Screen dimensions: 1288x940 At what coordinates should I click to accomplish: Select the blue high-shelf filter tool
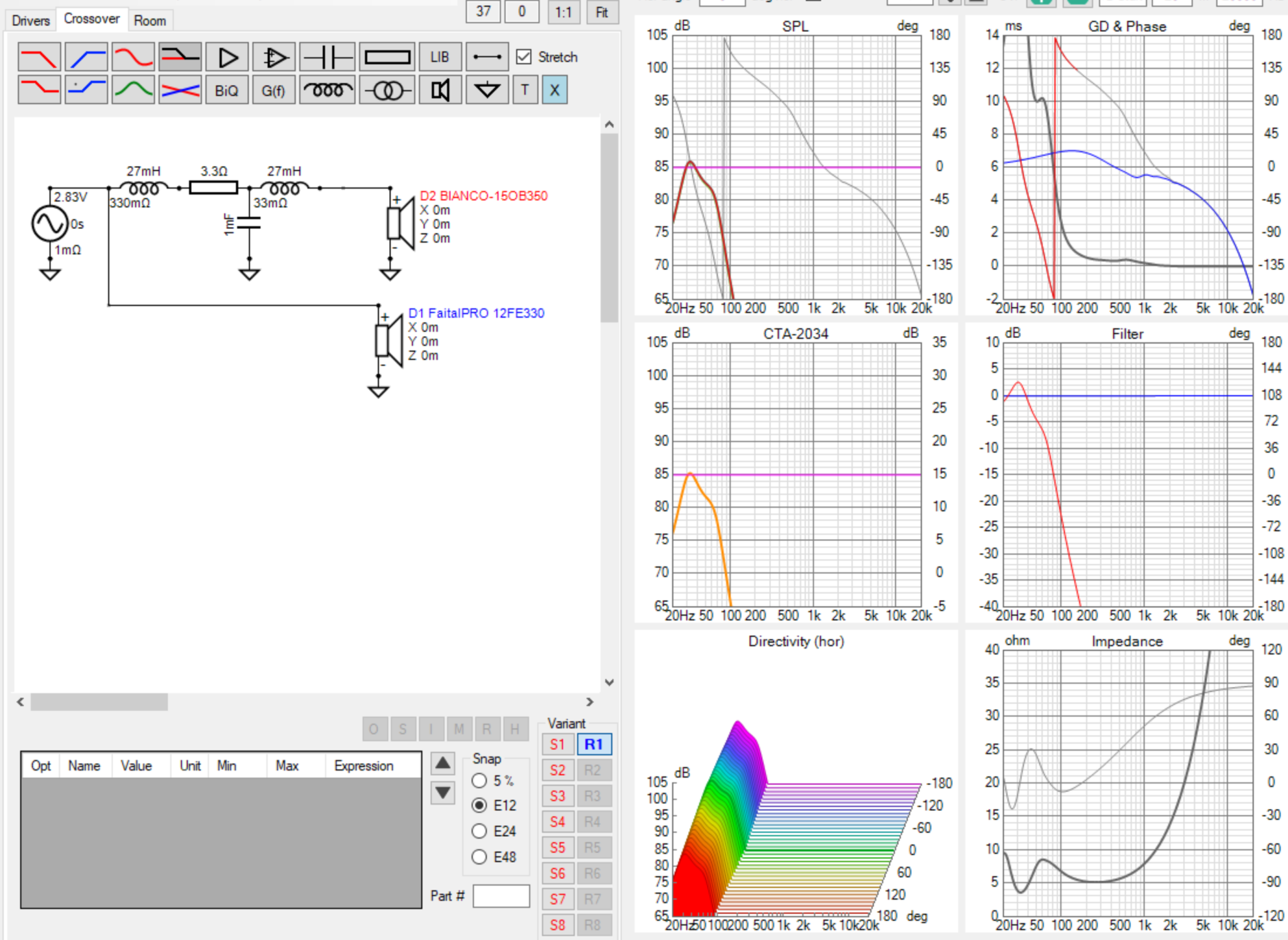pos(86,90)
